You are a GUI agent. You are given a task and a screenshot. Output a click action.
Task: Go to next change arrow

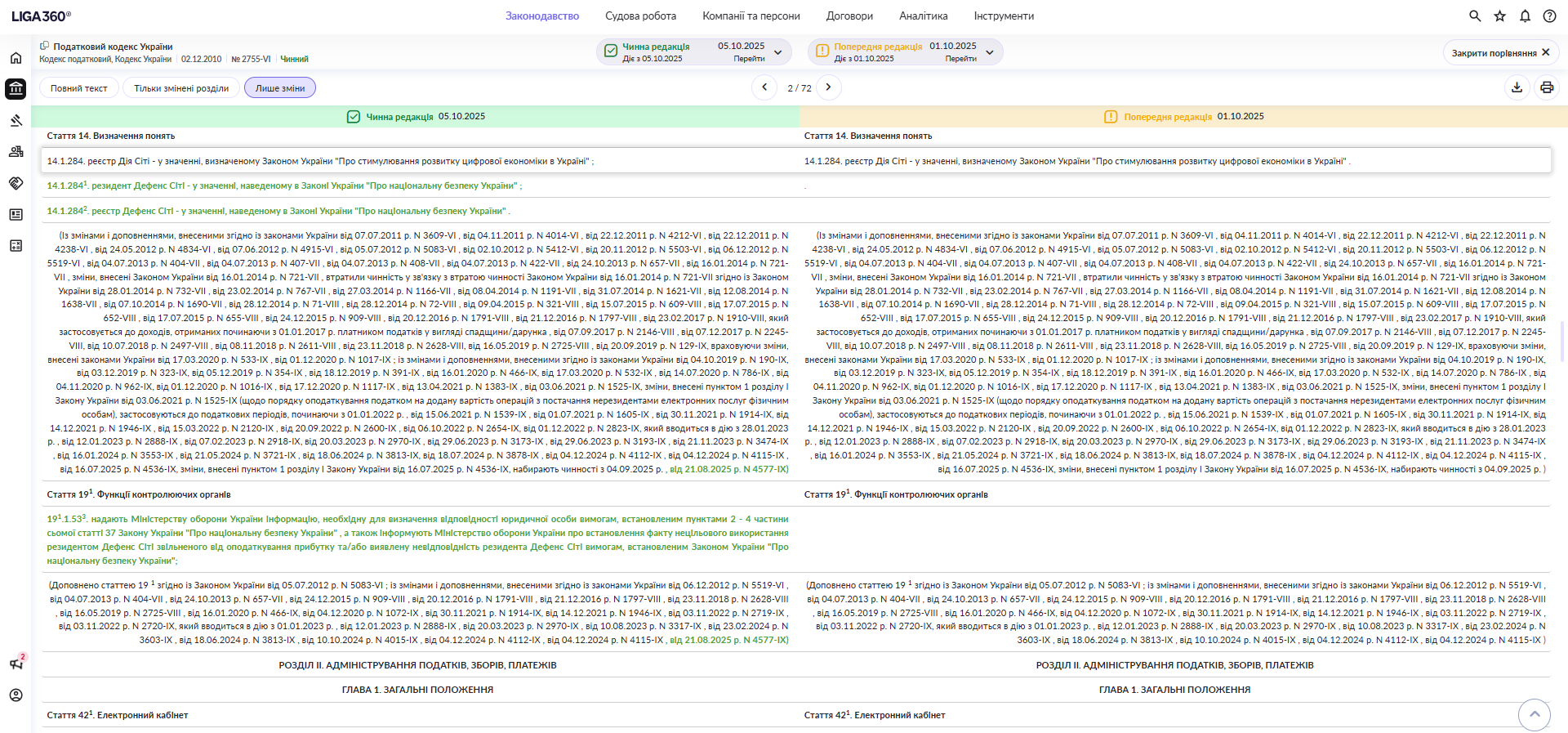click(828, 87)
